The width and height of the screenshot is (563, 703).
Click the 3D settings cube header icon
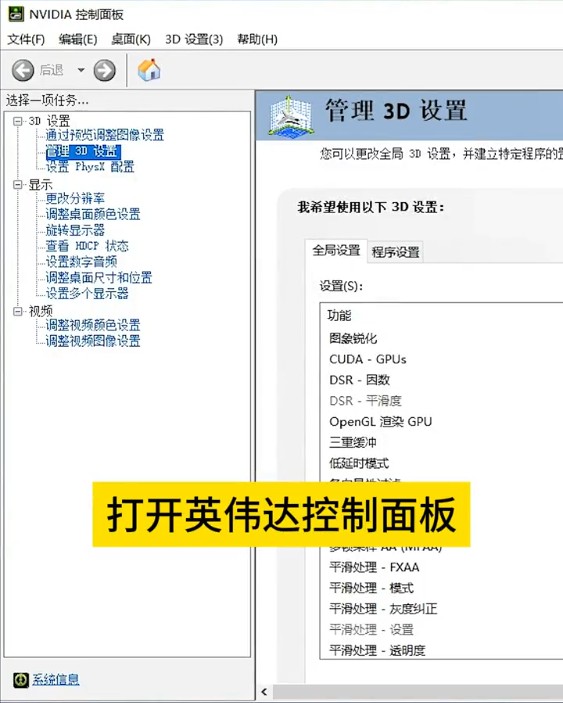[290, 116]
